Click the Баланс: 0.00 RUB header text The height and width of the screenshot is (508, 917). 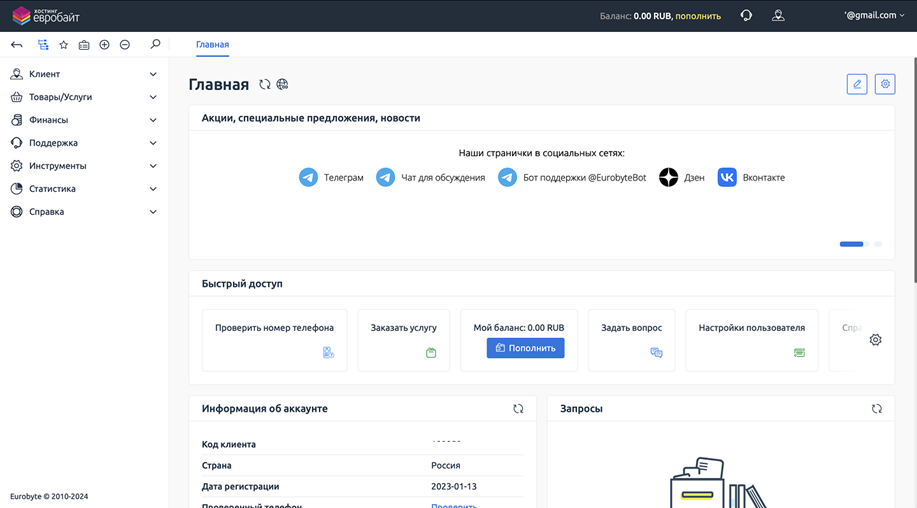coord(635,16)
